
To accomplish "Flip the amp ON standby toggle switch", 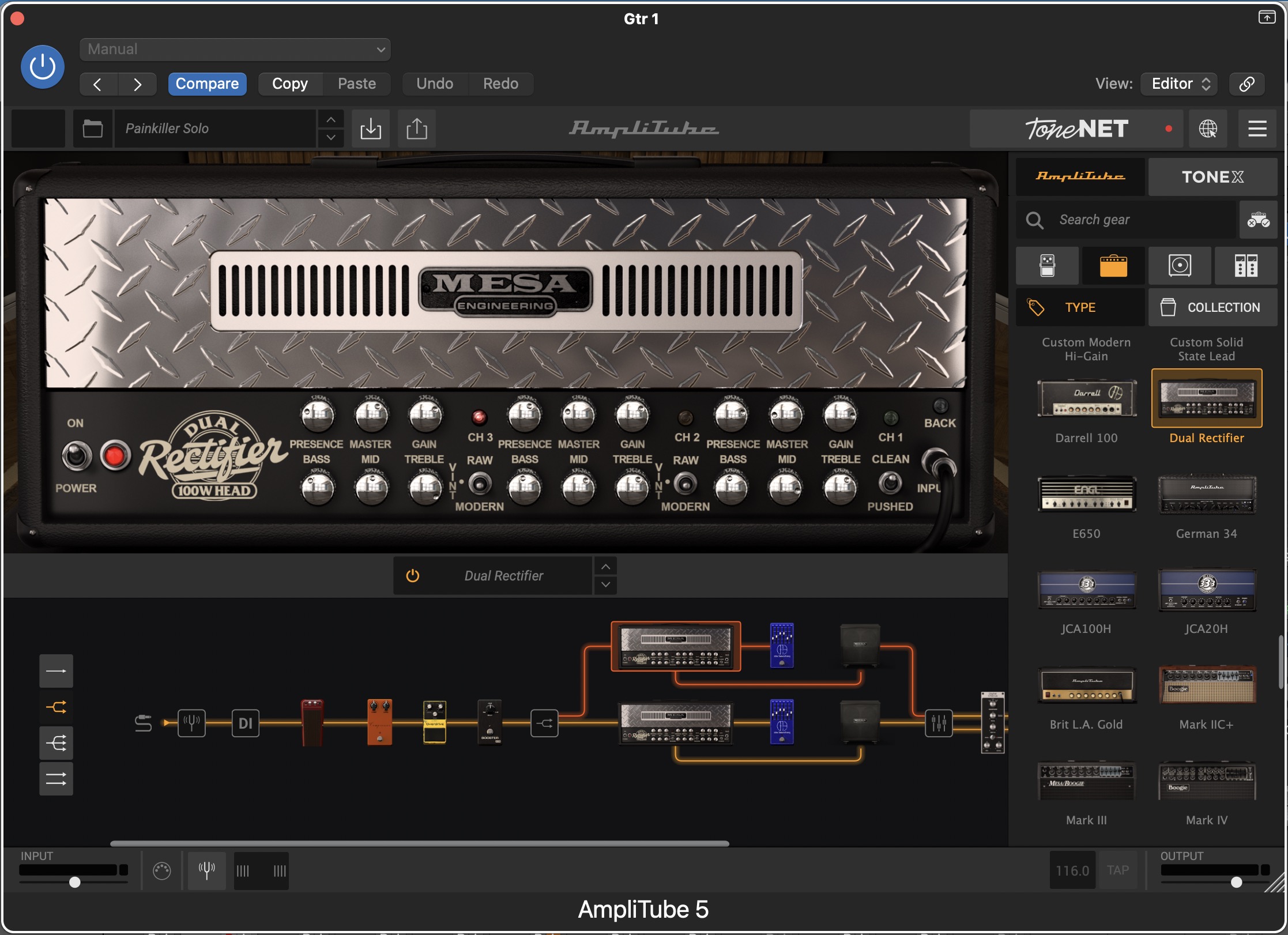I will 76,455.
